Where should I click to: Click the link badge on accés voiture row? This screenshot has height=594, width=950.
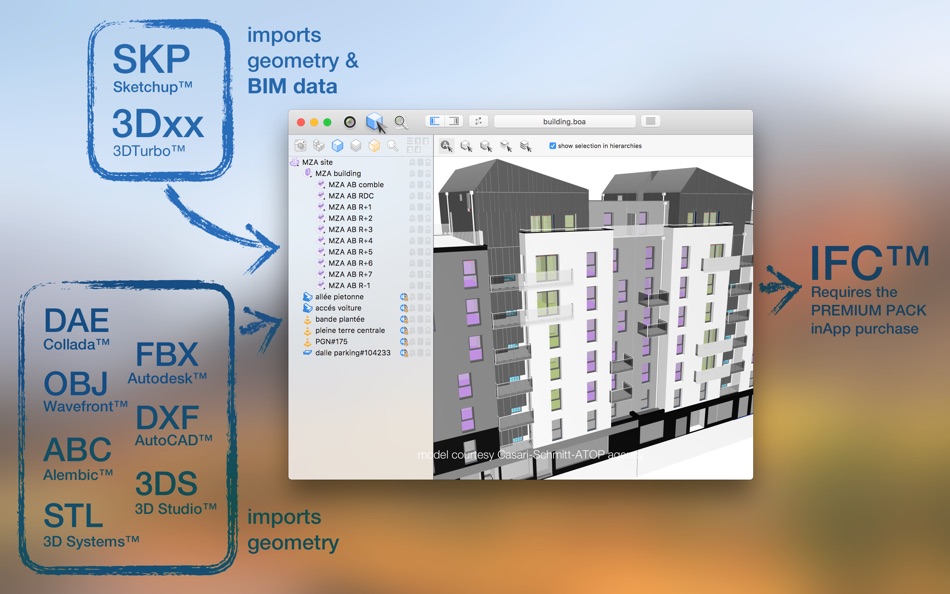[x=404, y=308]
